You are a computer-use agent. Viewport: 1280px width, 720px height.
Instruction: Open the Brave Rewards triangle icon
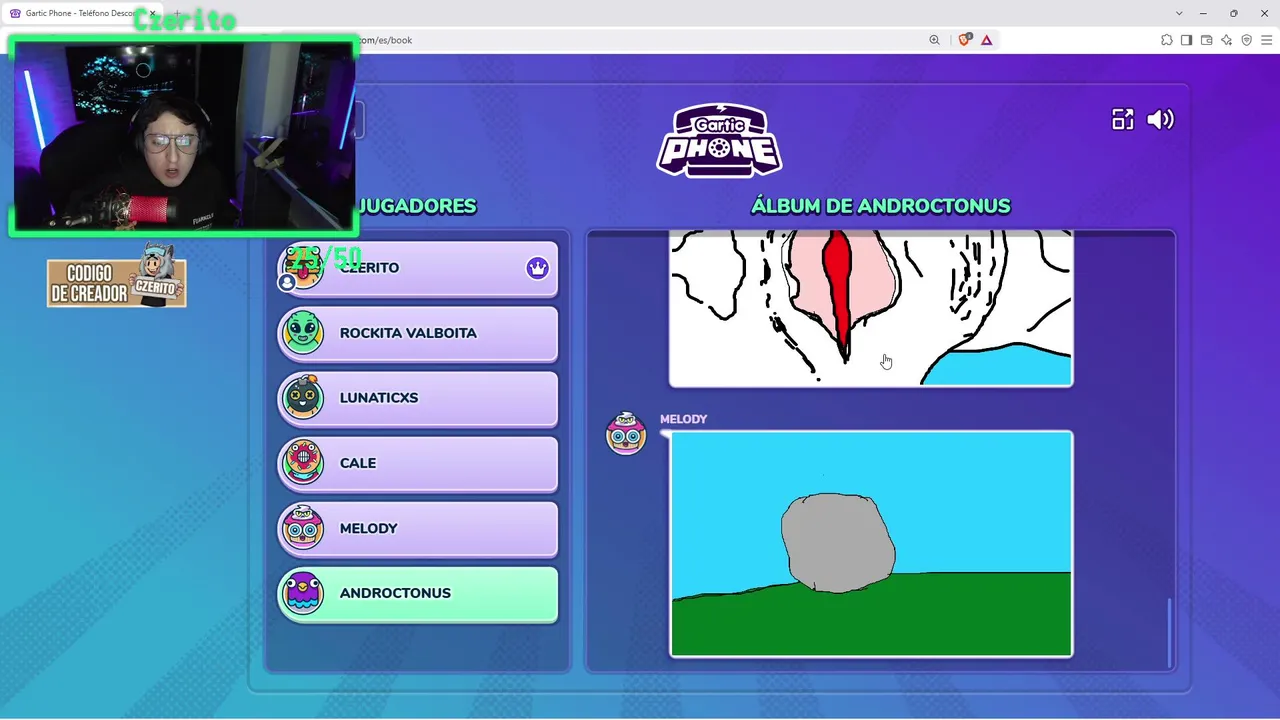point(986,40)
